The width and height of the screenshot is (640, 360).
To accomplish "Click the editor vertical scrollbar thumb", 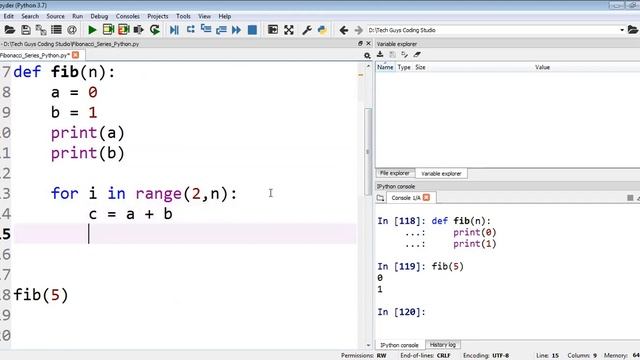I will 368,151.
